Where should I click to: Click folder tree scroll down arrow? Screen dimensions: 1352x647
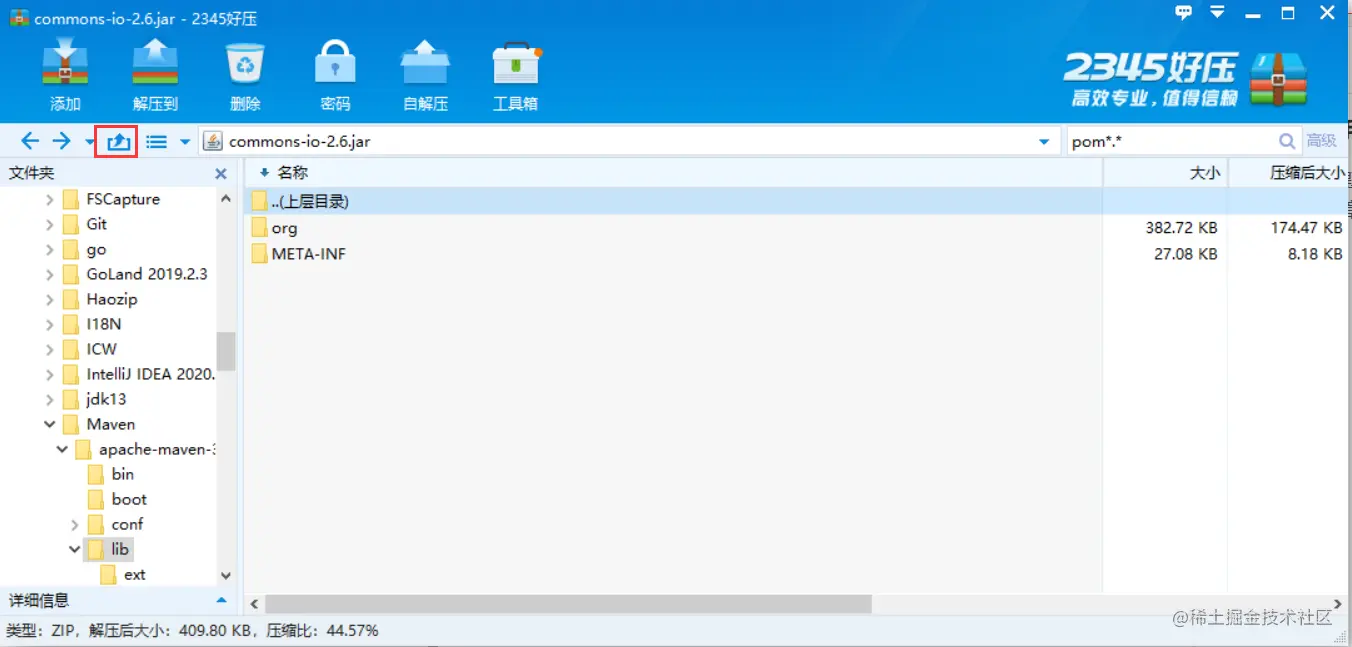[x=226, y=575]
